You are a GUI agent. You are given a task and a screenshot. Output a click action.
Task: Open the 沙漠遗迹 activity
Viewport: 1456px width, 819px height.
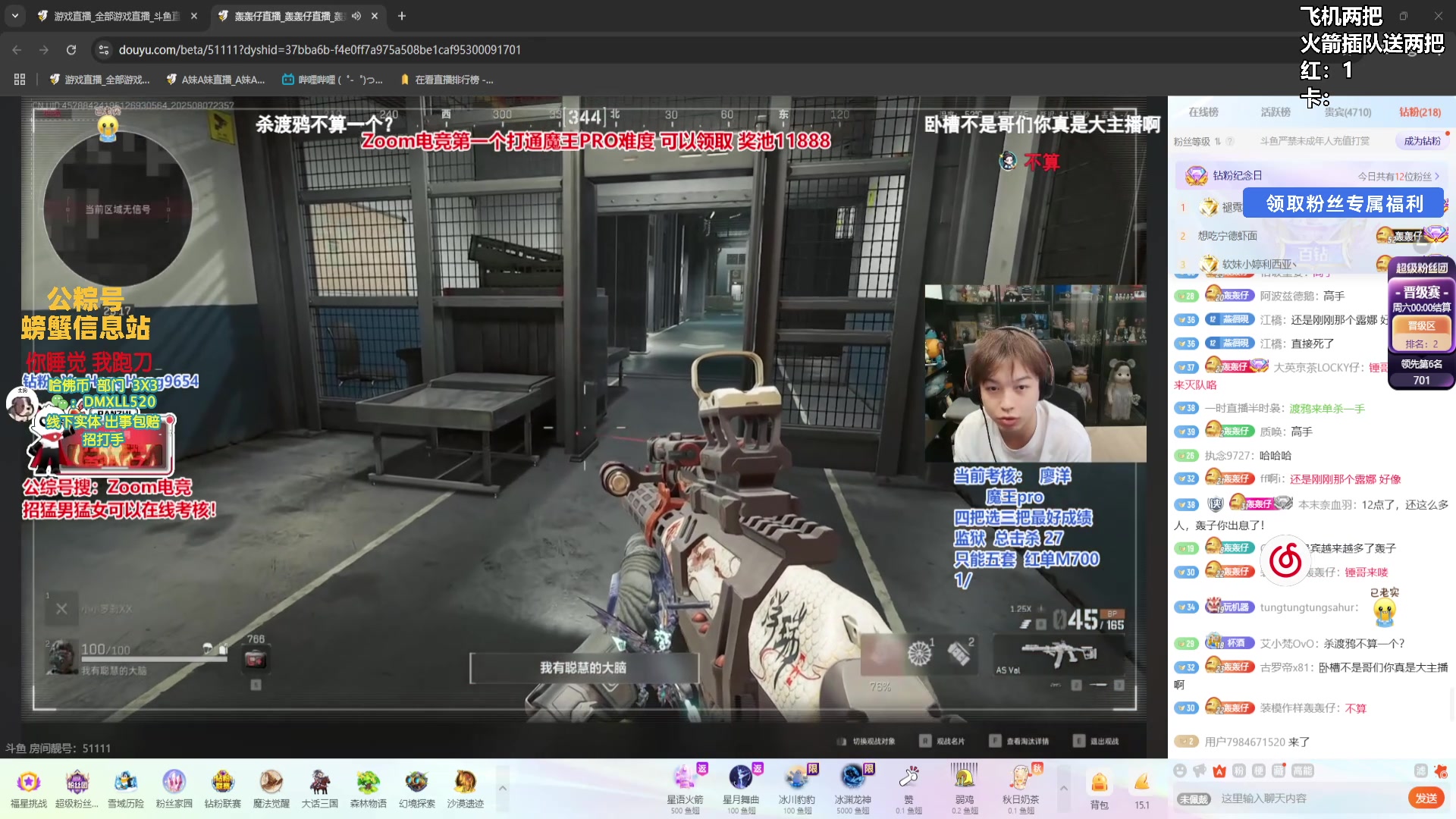pyautogui.click(x=465, y=789)
